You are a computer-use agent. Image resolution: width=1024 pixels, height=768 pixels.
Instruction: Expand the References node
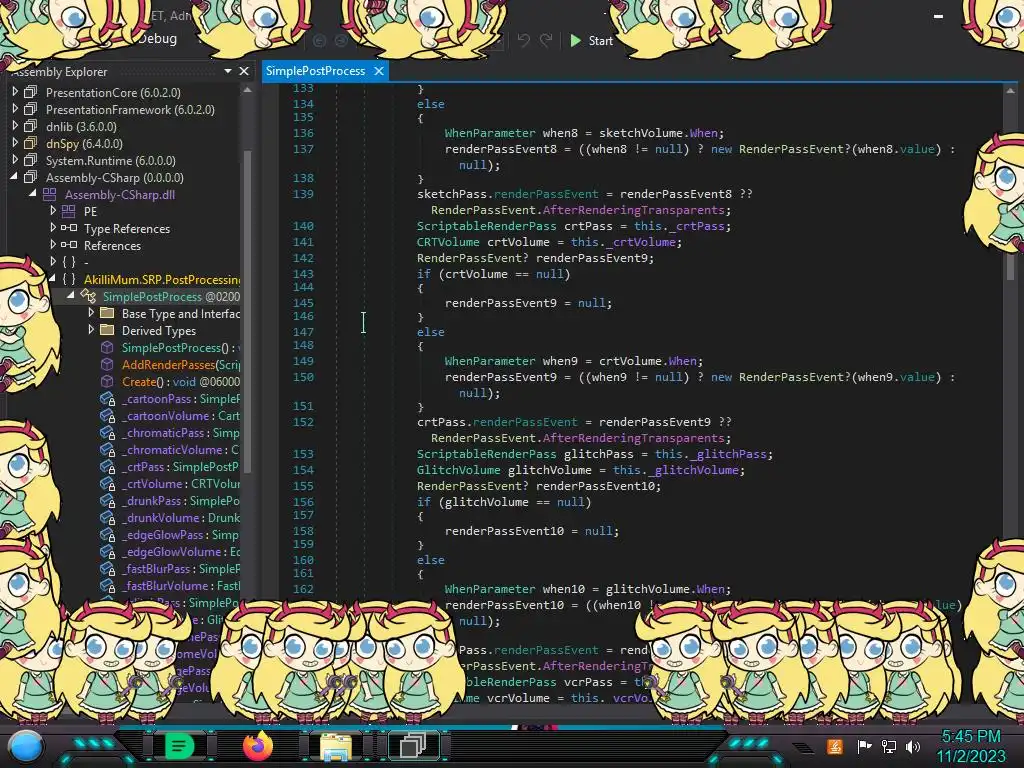(x=53, y=245)
